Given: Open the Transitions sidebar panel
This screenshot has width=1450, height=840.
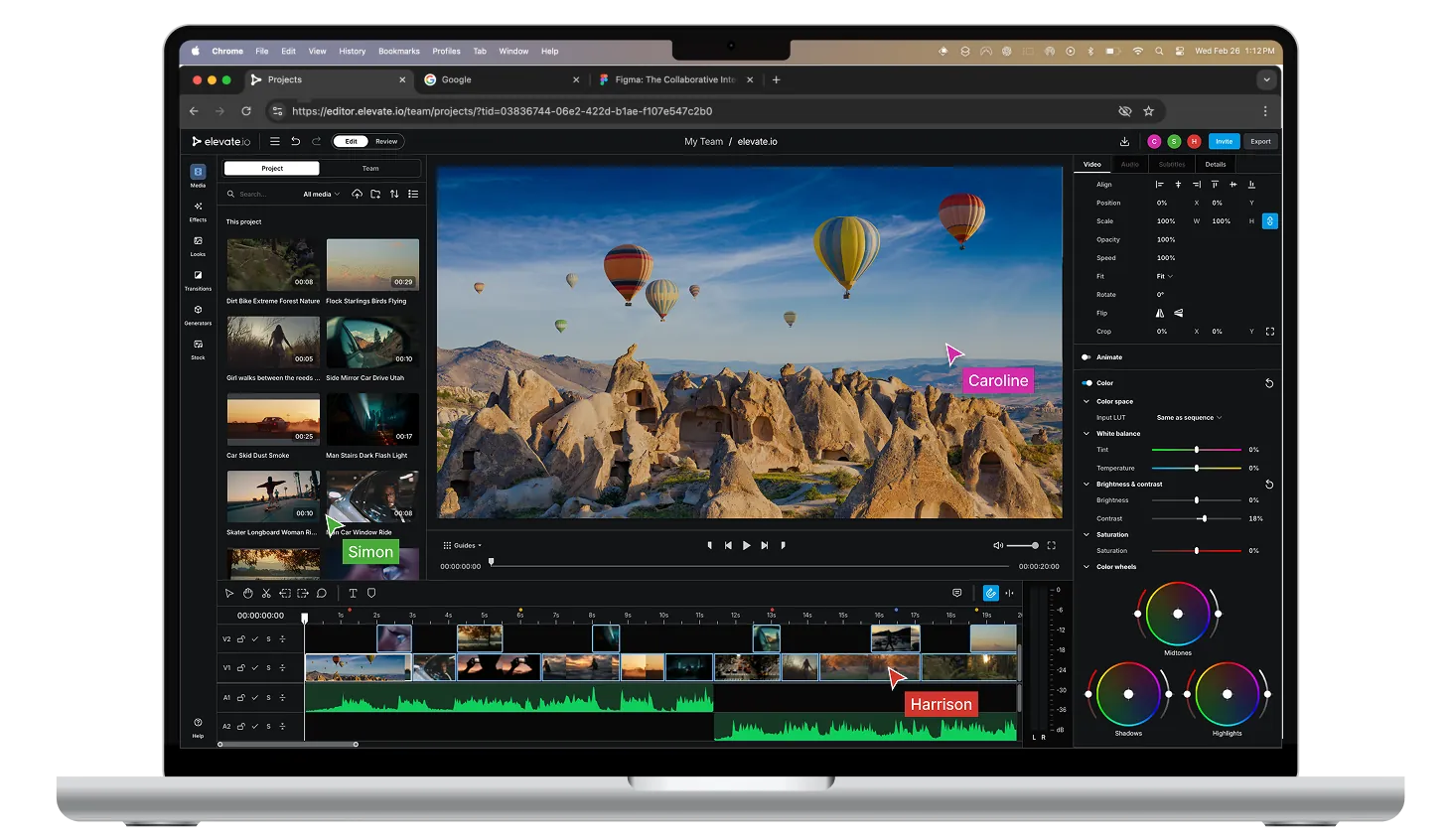Looking at the screenshot, I should point(198,280).
